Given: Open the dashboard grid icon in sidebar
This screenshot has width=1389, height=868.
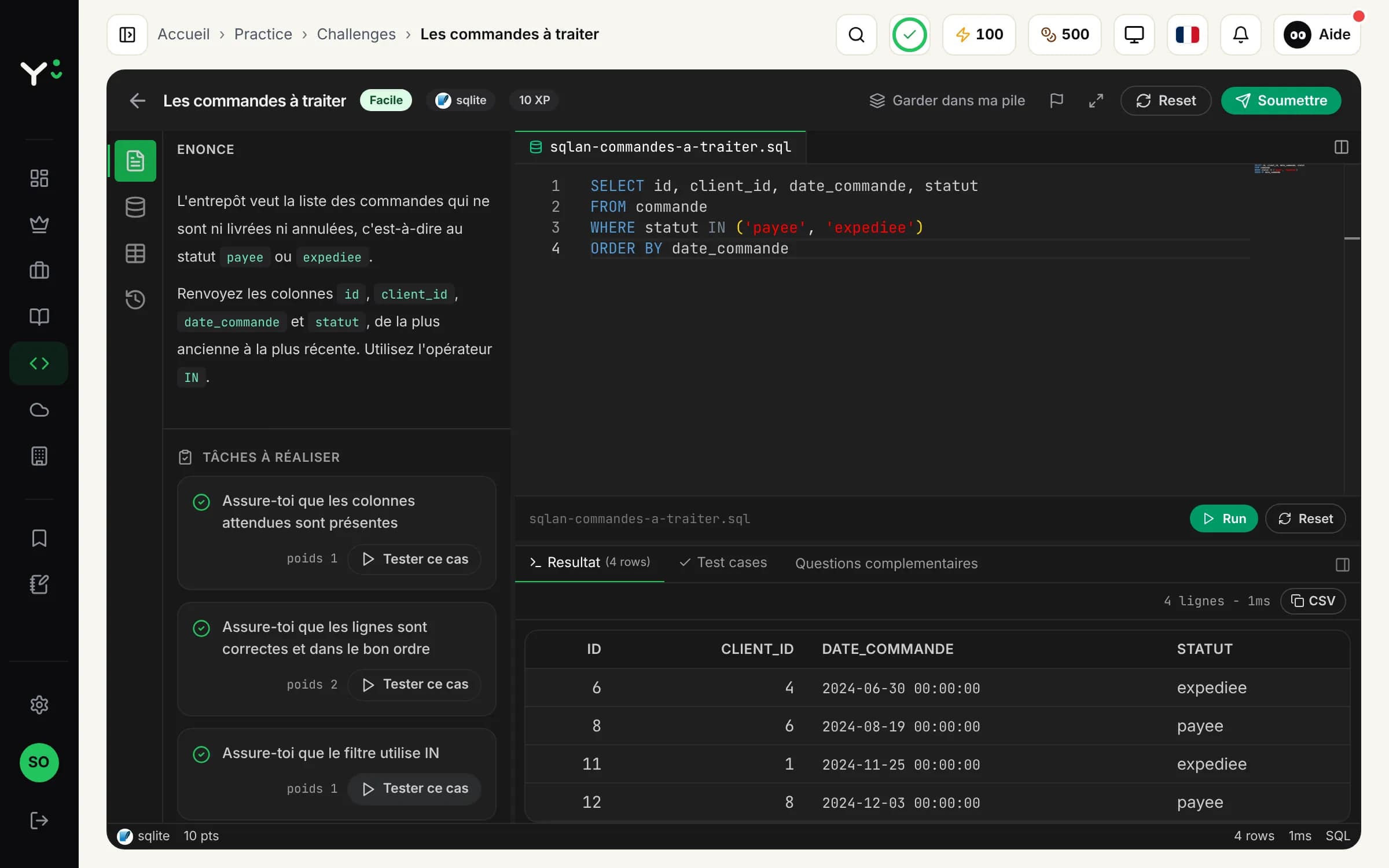Looking at the screenshot, I should tap(39, 178).
